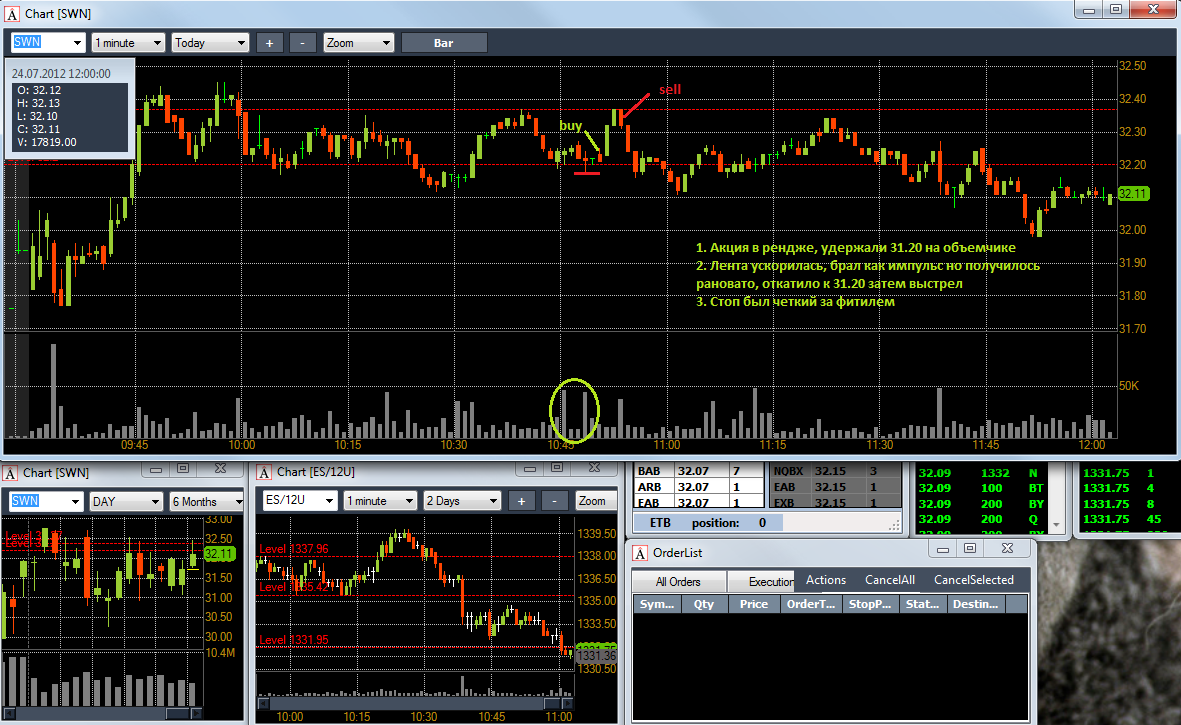Close the OrderList window
The width and height of the screenshot is (1181, 725).
(1007, 549)
